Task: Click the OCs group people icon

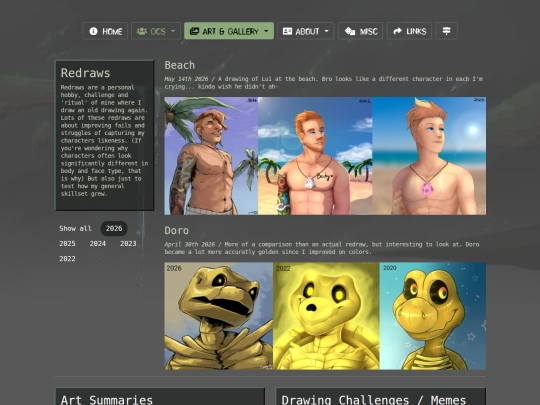Action: coord(142,31)
